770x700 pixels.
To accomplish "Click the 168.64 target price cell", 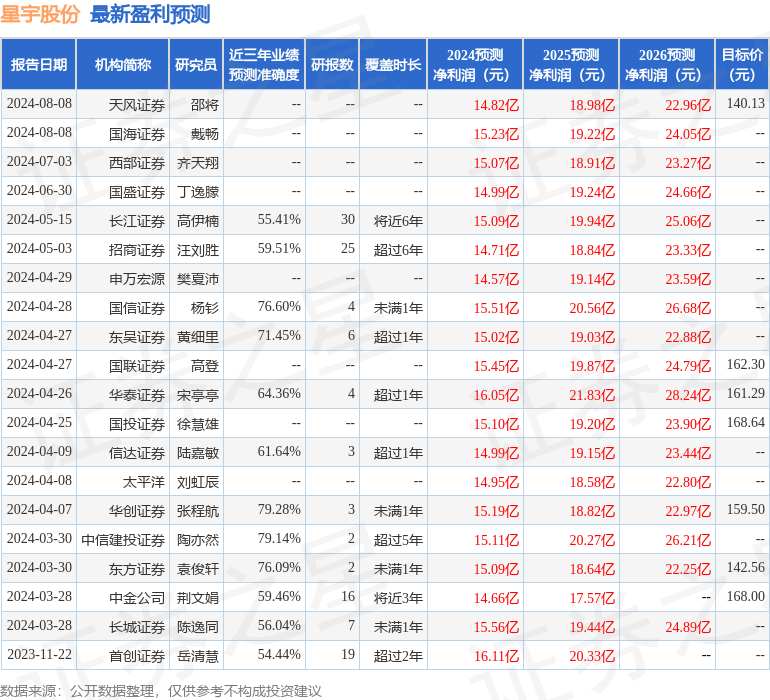I will [745, 423].
